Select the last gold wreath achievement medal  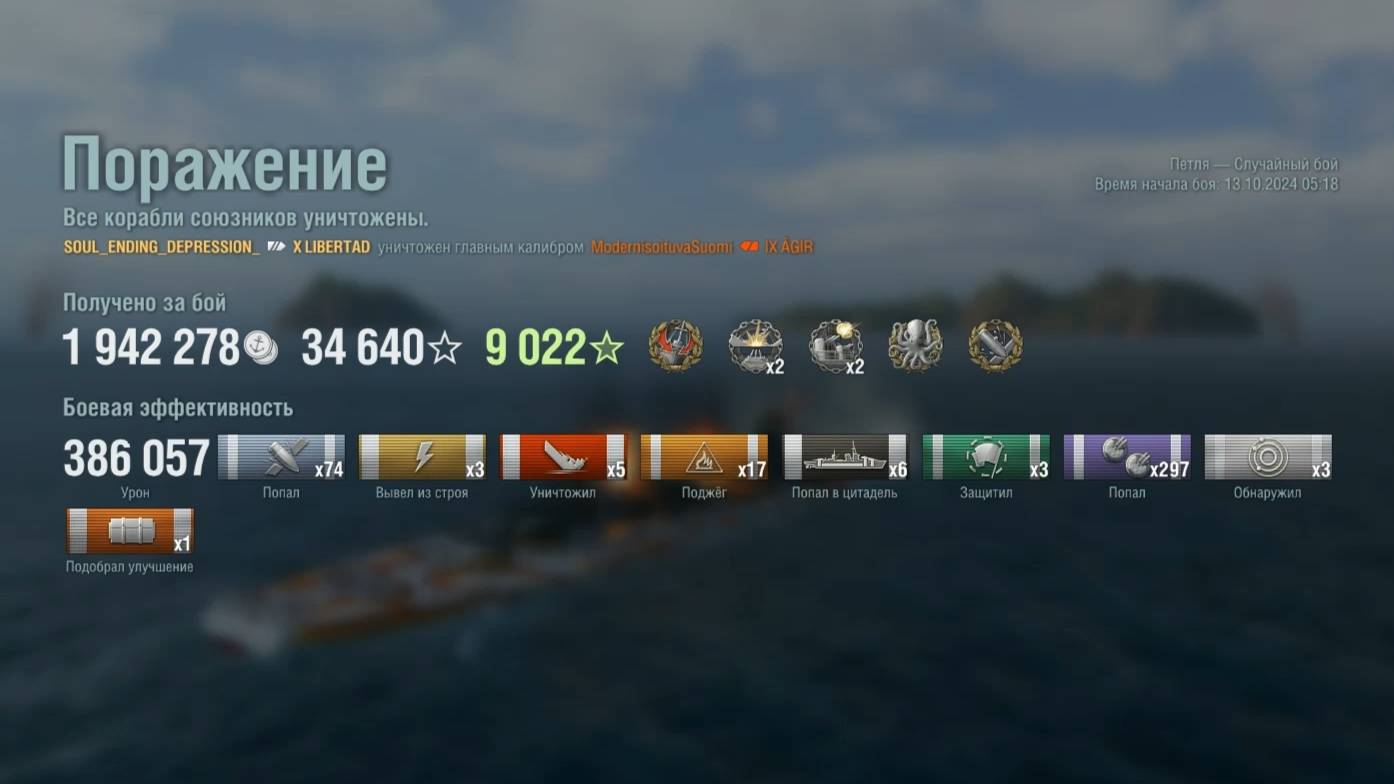(995, 346)
